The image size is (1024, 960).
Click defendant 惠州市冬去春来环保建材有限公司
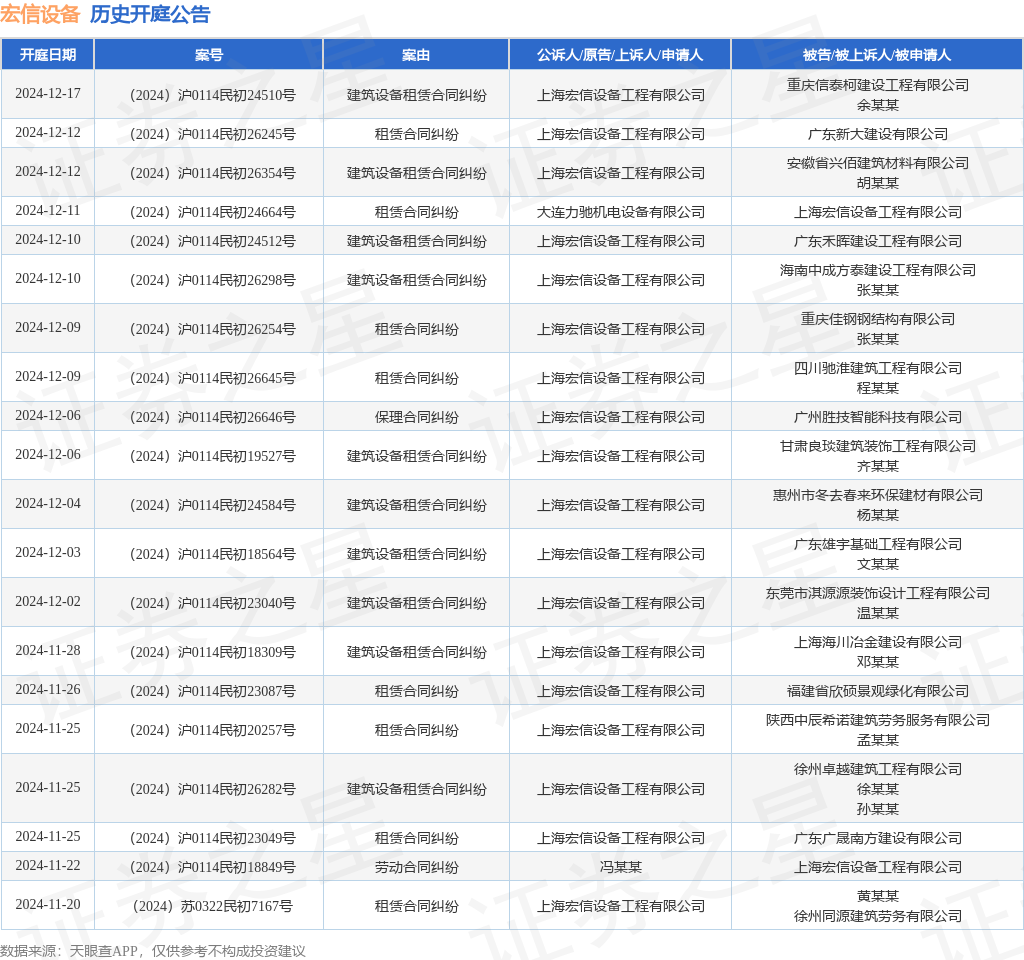coord(878,495)
